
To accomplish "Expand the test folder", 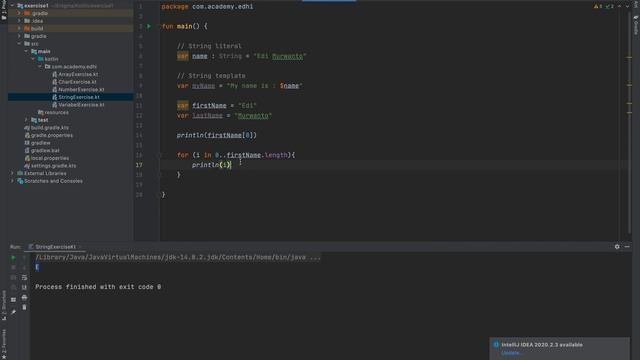I will click(26, 120).
